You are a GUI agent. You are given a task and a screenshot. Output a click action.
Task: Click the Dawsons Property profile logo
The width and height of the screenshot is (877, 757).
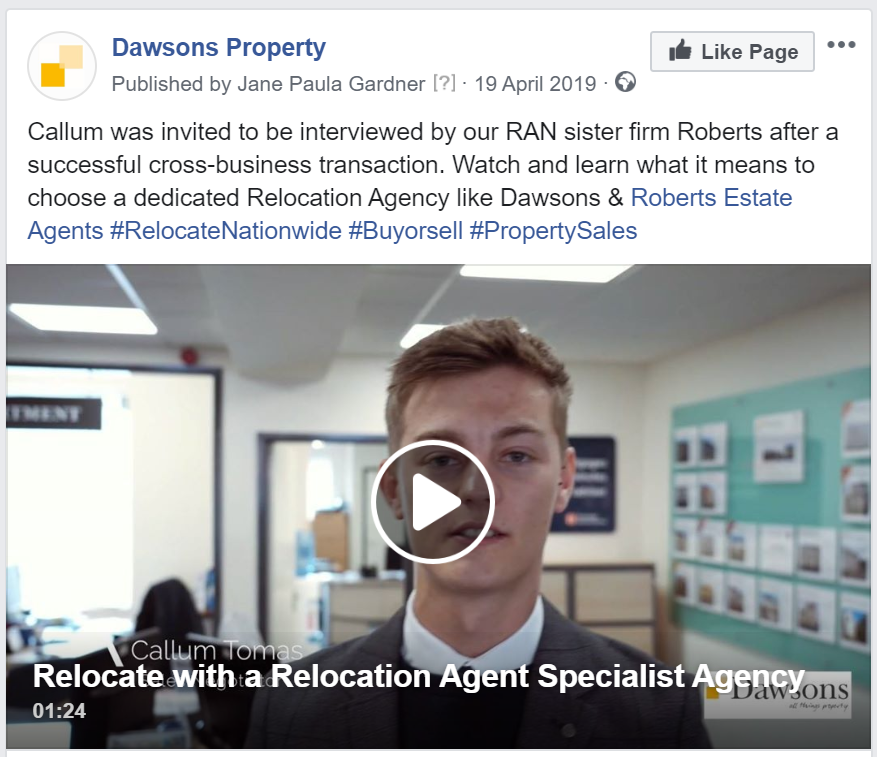tap(62, 66)
